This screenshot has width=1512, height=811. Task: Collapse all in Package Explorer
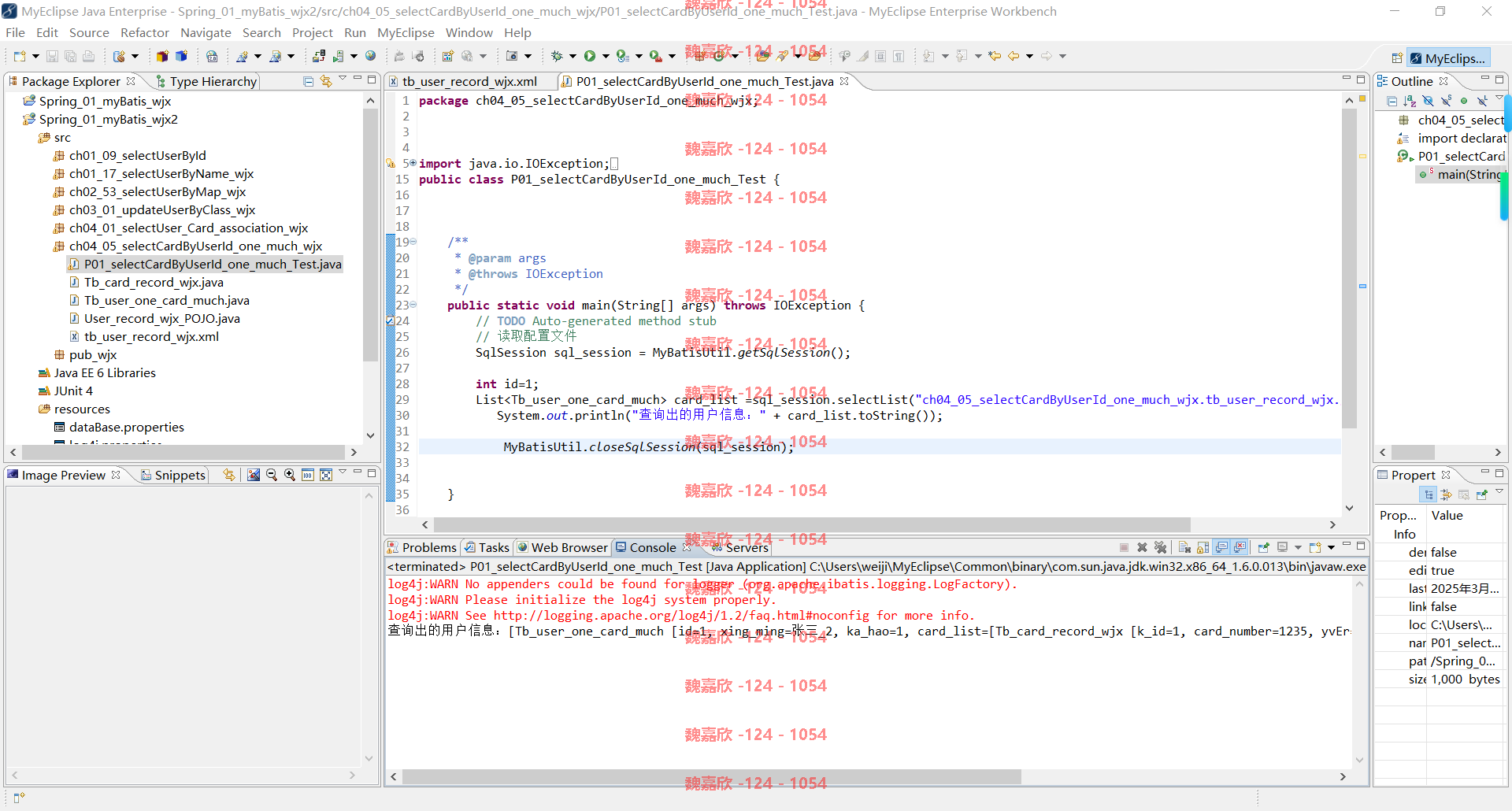(308, 81)
